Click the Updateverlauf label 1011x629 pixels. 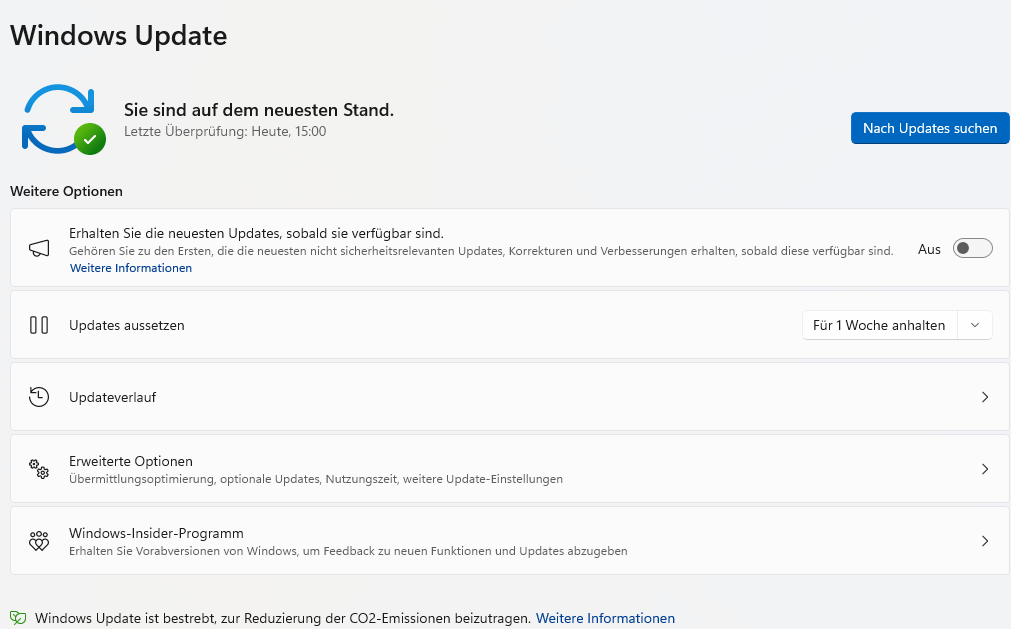pos(112,397)
